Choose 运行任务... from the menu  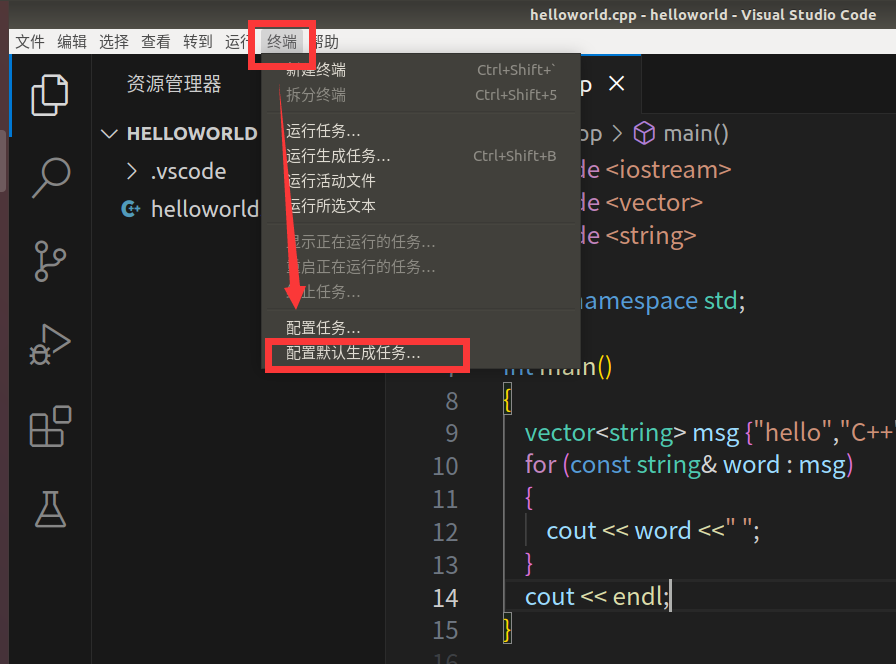pos(421,131)
